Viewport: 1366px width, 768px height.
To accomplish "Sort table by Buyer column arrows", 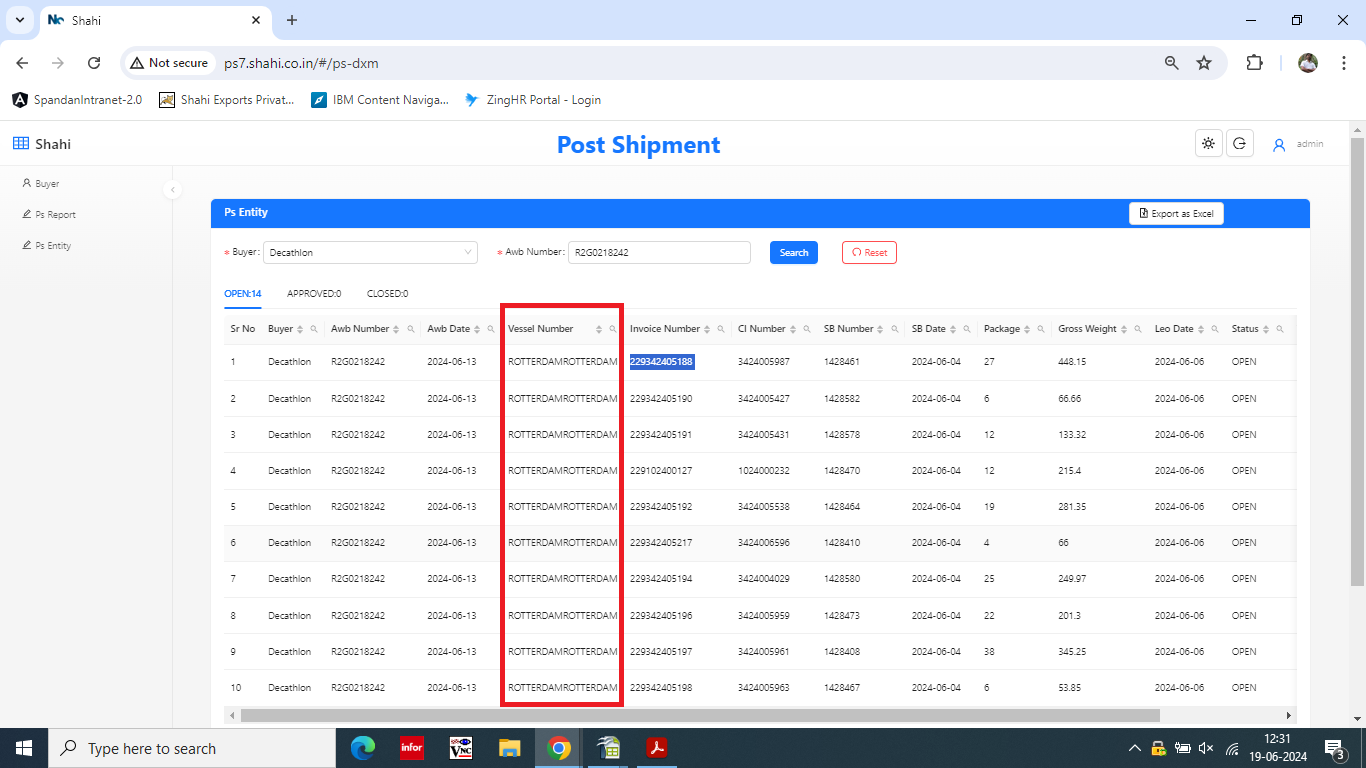I will (x=300, y=329).
